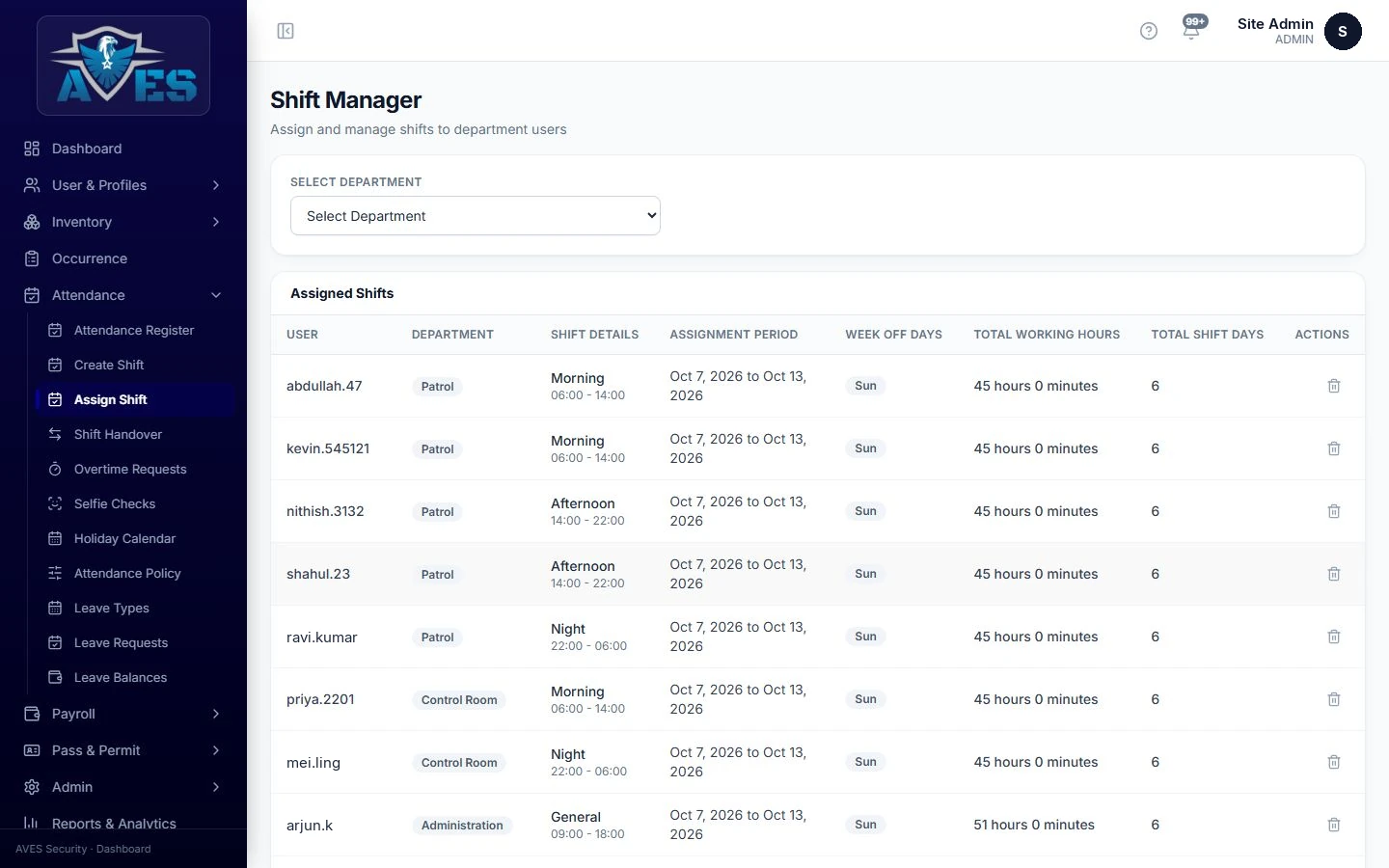Viewport: 1389px width, 868px height.
Task: Remove shahul.23 assignment with trash icon
Action: click(1334, 574)
